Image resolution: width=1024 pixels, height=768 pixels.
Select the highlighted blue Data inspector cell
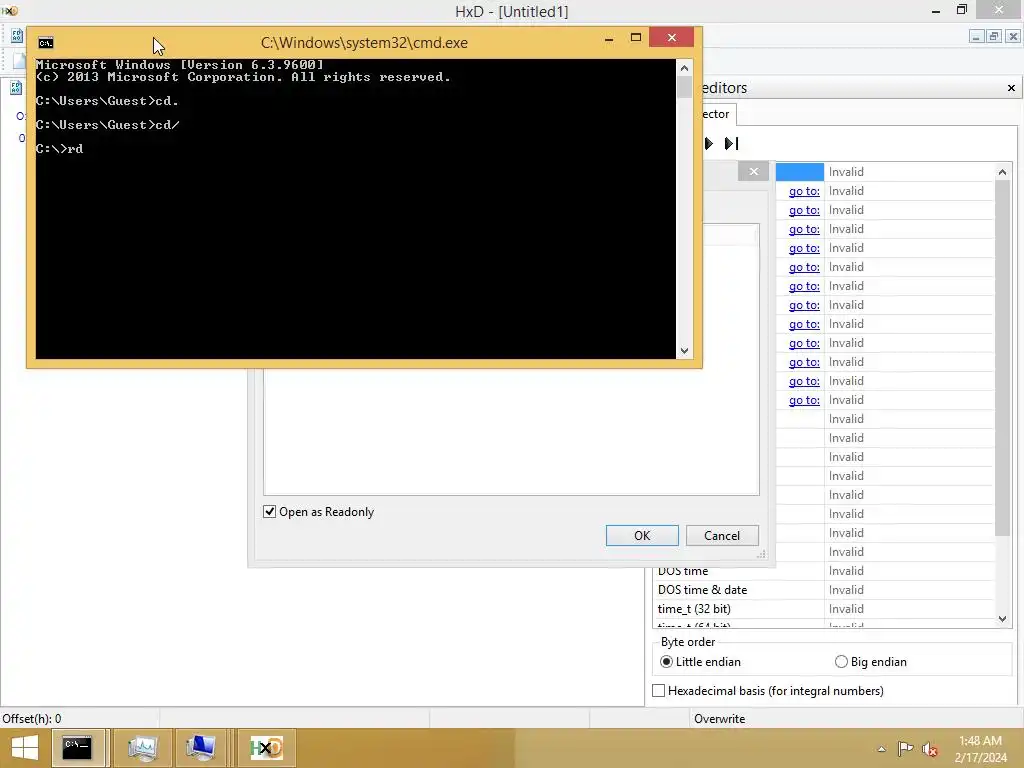click(800, 172)
